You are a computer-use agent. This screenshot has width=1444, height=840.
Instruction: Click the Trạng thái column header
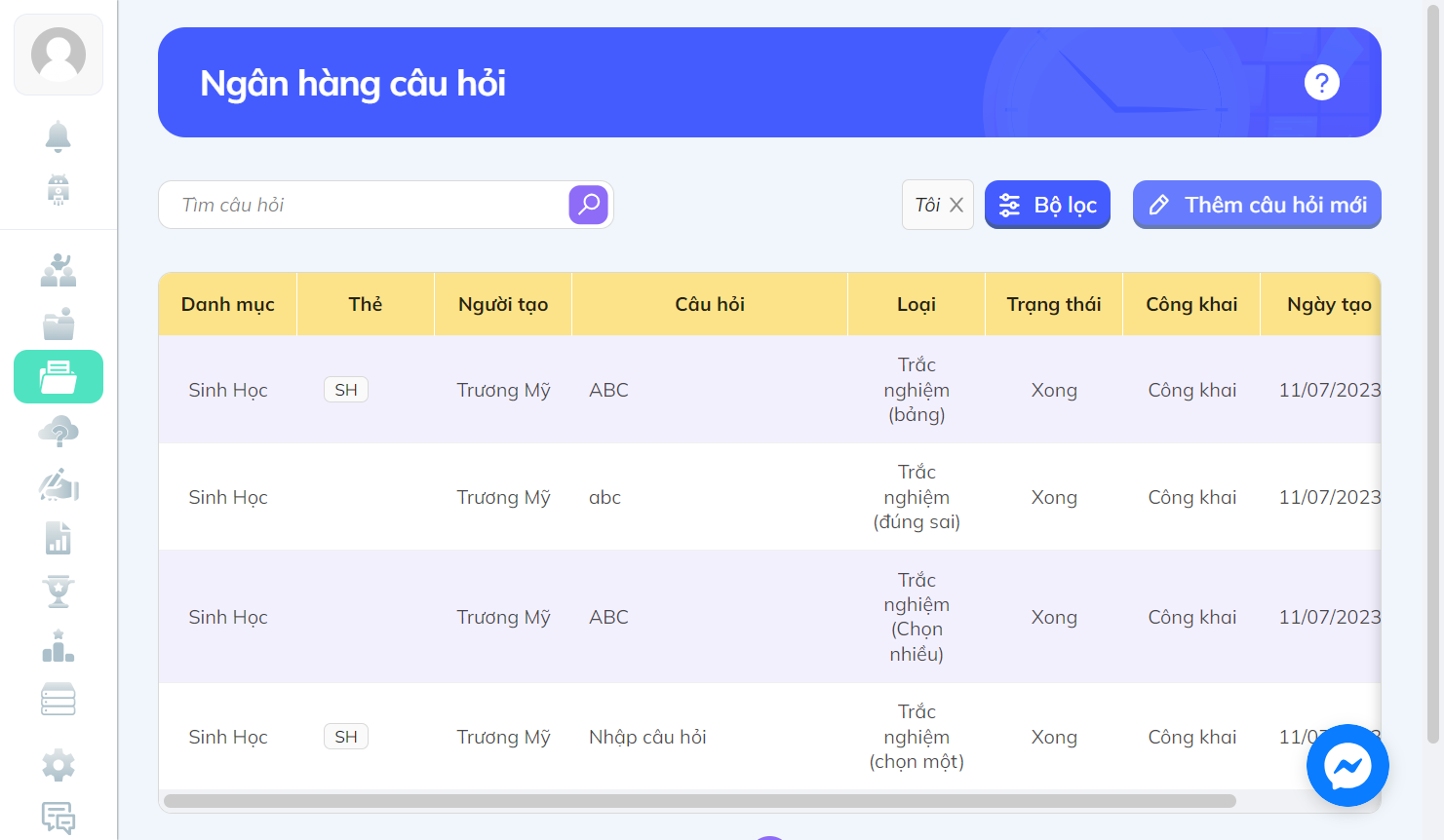coord(1054,304)
